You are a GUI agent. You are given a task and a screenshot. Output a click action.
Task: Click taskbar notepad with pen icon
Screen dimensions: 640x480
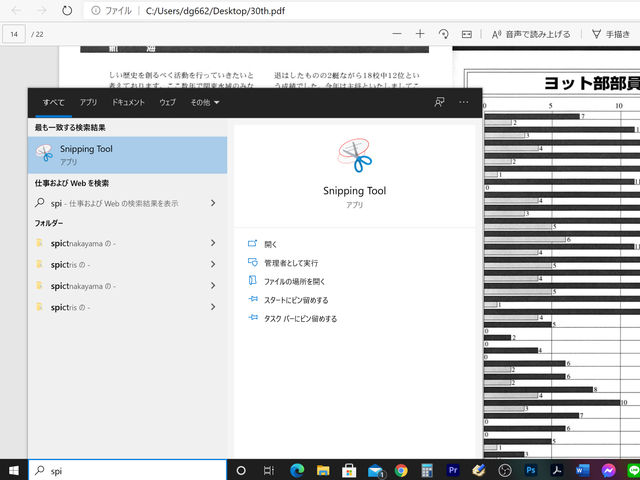479,470
